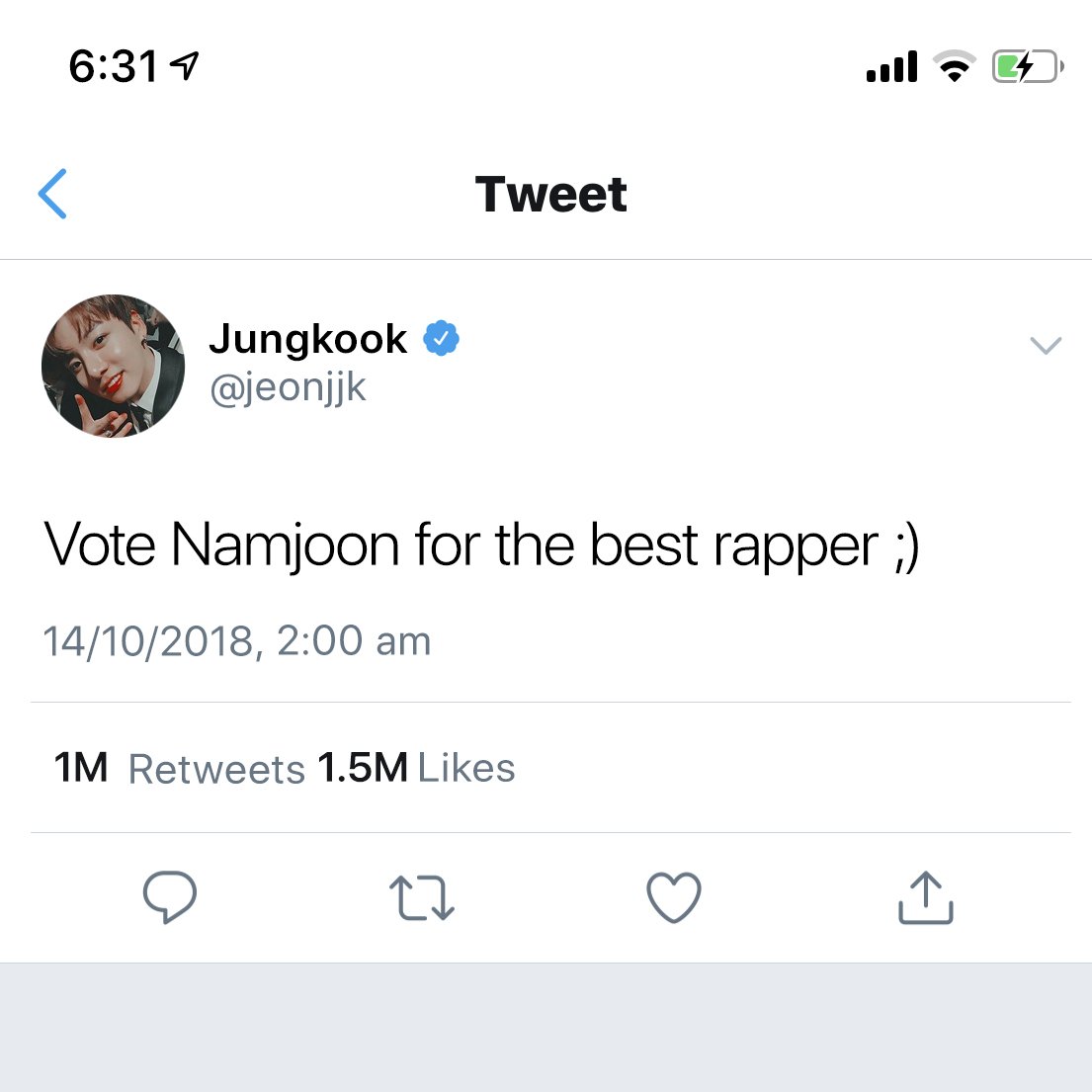Like the tweet with the heart icon
1092x1092 pixels.
673,897
